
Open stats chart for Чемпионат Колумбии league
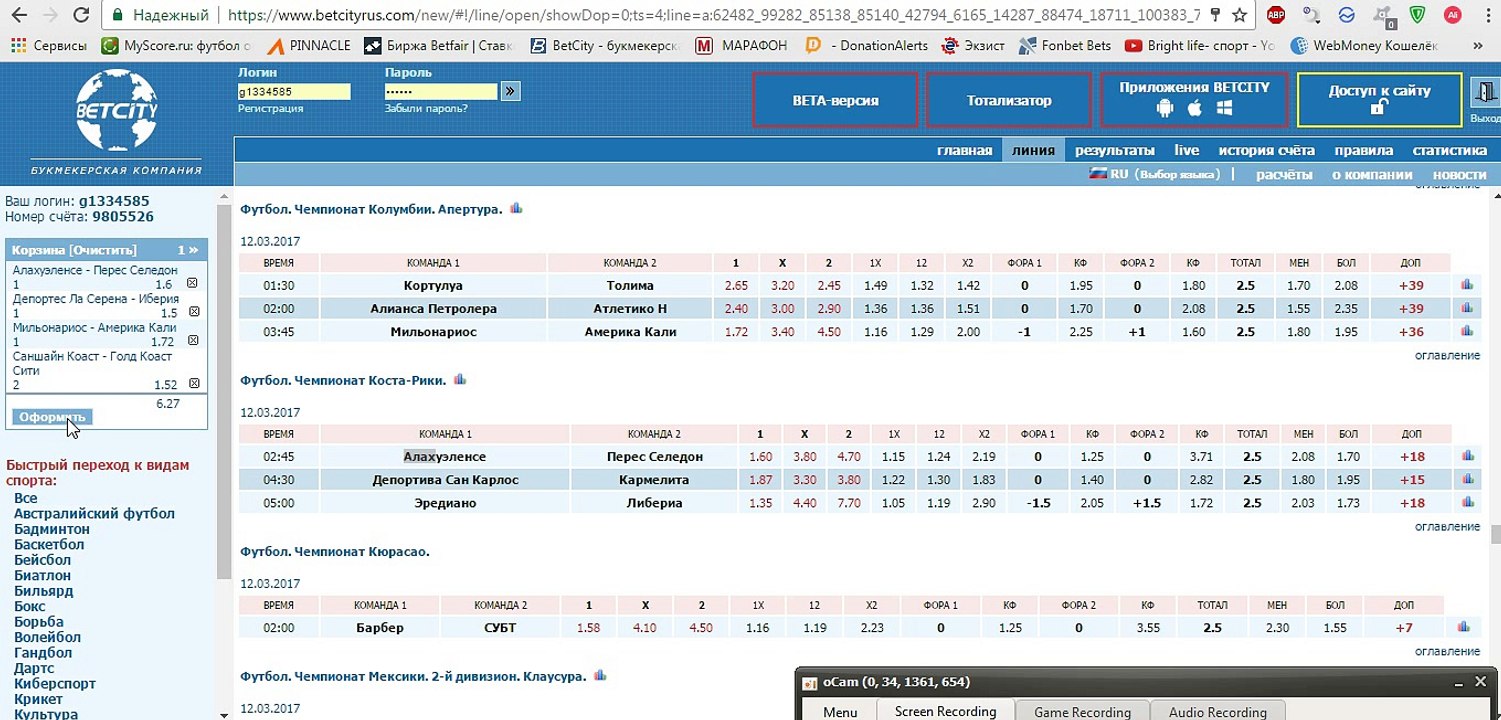point(516,209)
